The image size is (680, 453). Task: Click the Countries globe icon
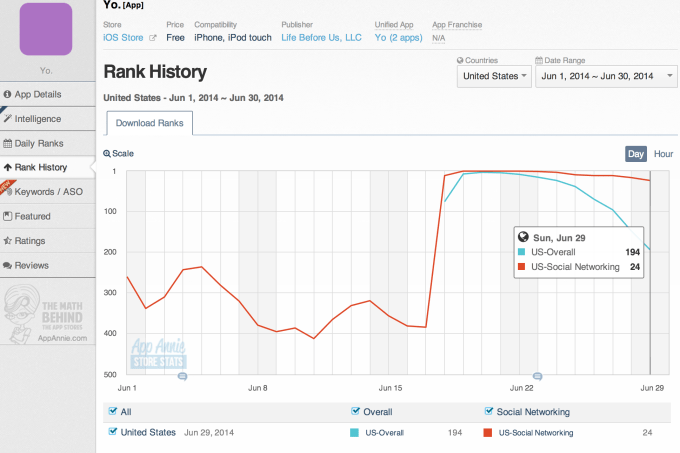(460, 60)
